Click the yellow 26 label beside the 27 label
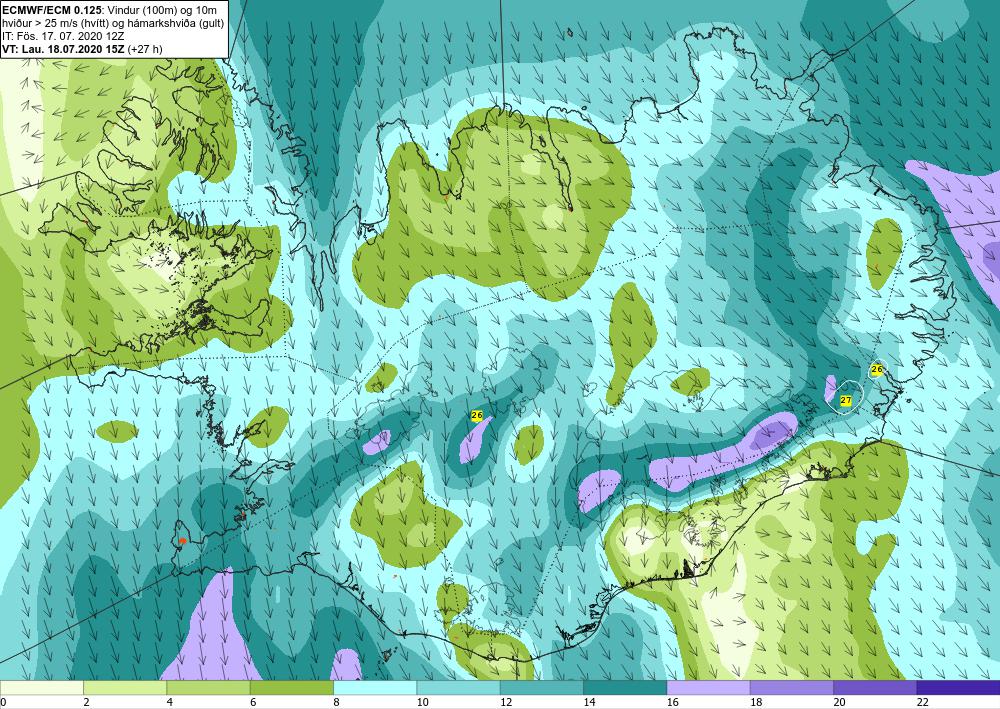1000x709 pixels. pos(877,369)
